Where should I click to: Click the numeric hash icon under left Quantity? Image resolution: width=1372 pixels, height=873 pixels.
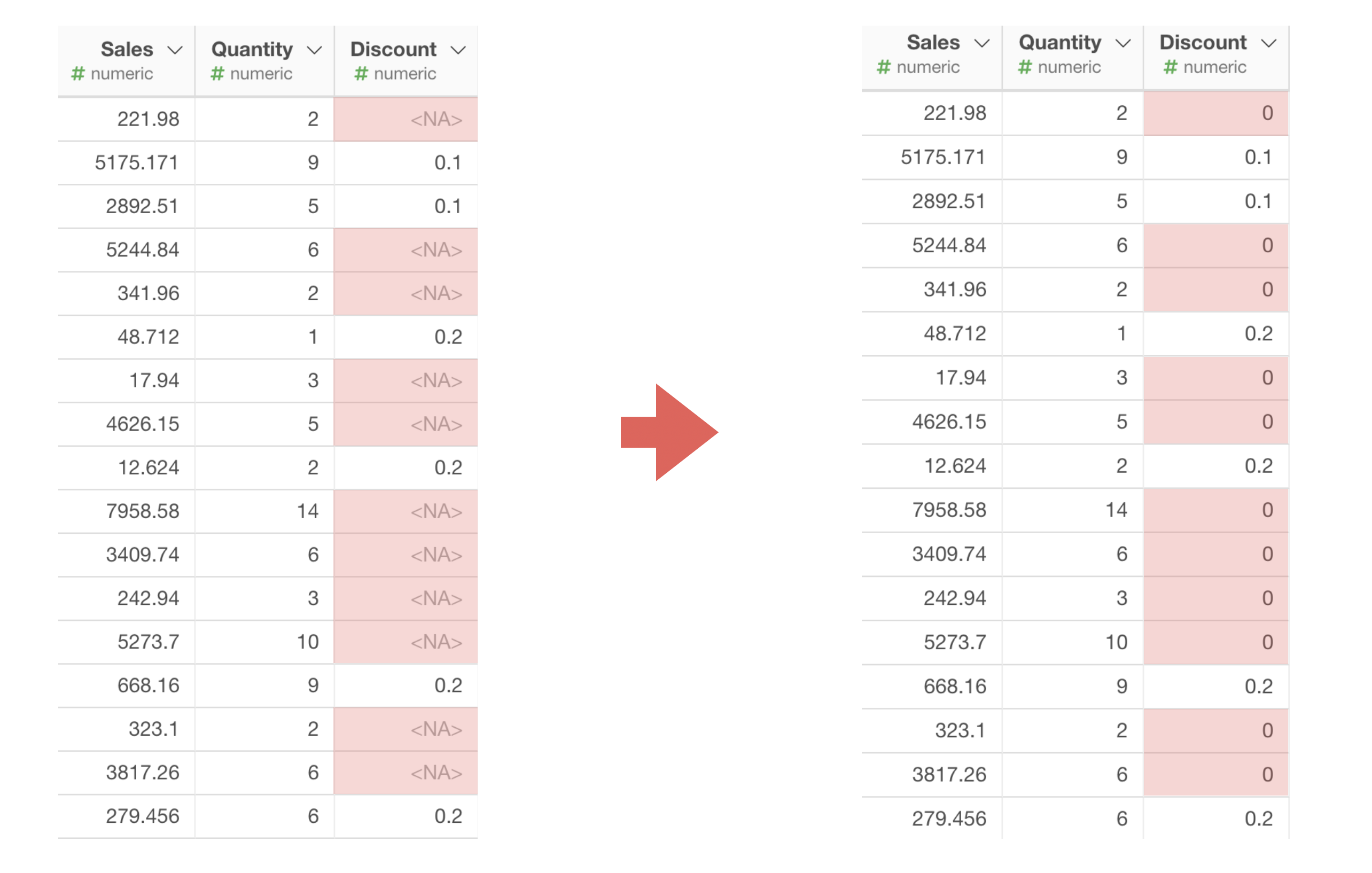[x=217, y=74]
